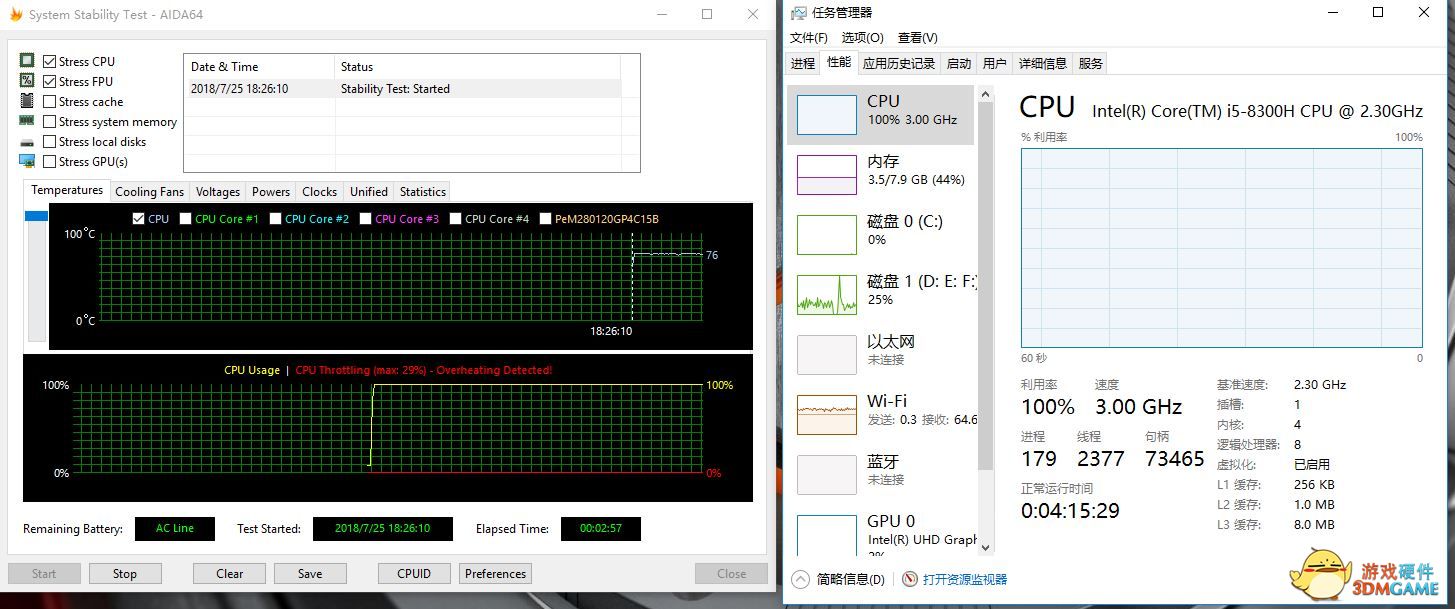Click the Status column header
Viewport: 1455px width, 609px height.
click(477, 67)
